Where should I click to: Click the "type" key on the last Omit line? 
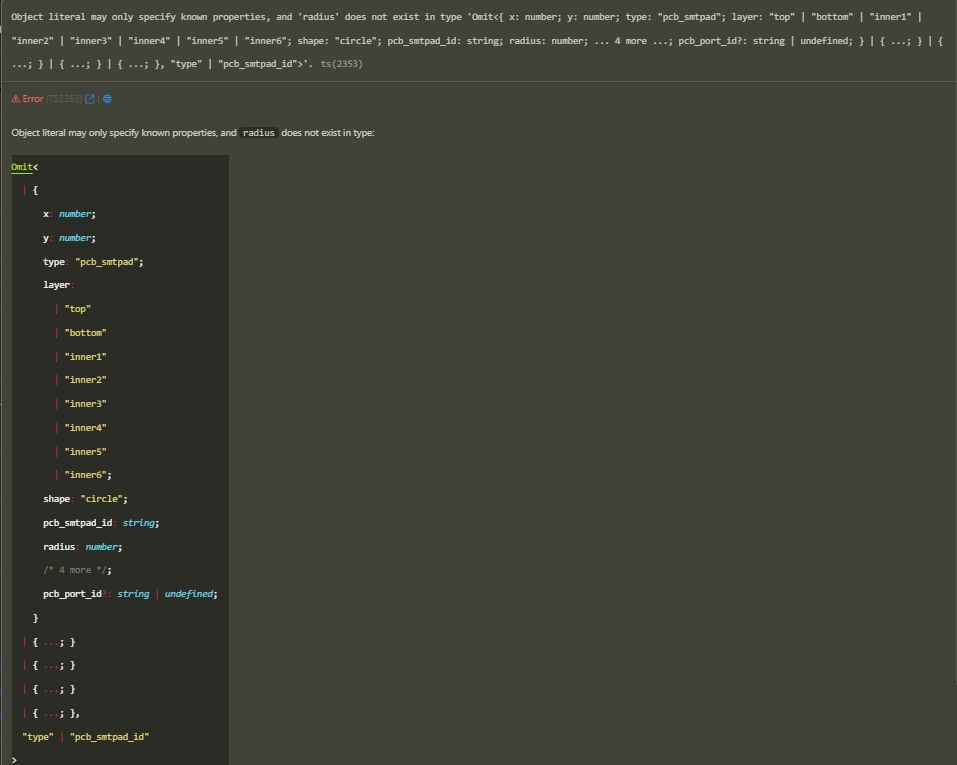[x=37, y=737]
